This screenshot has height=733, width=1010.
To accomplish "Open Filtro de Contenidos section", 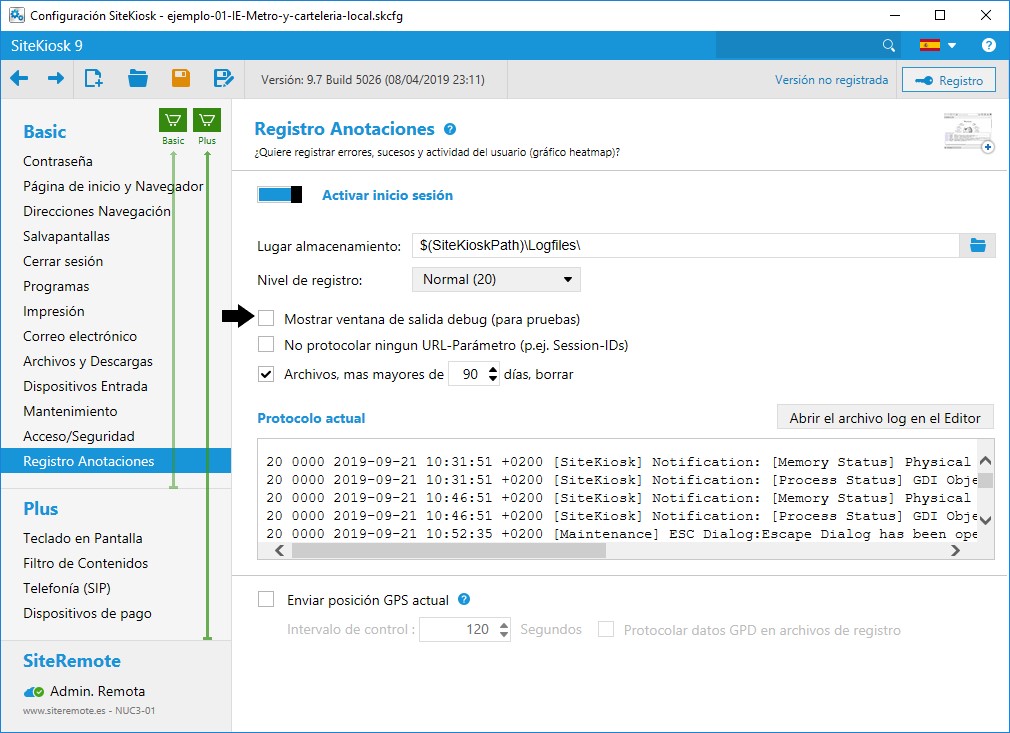I will (85, 563).
